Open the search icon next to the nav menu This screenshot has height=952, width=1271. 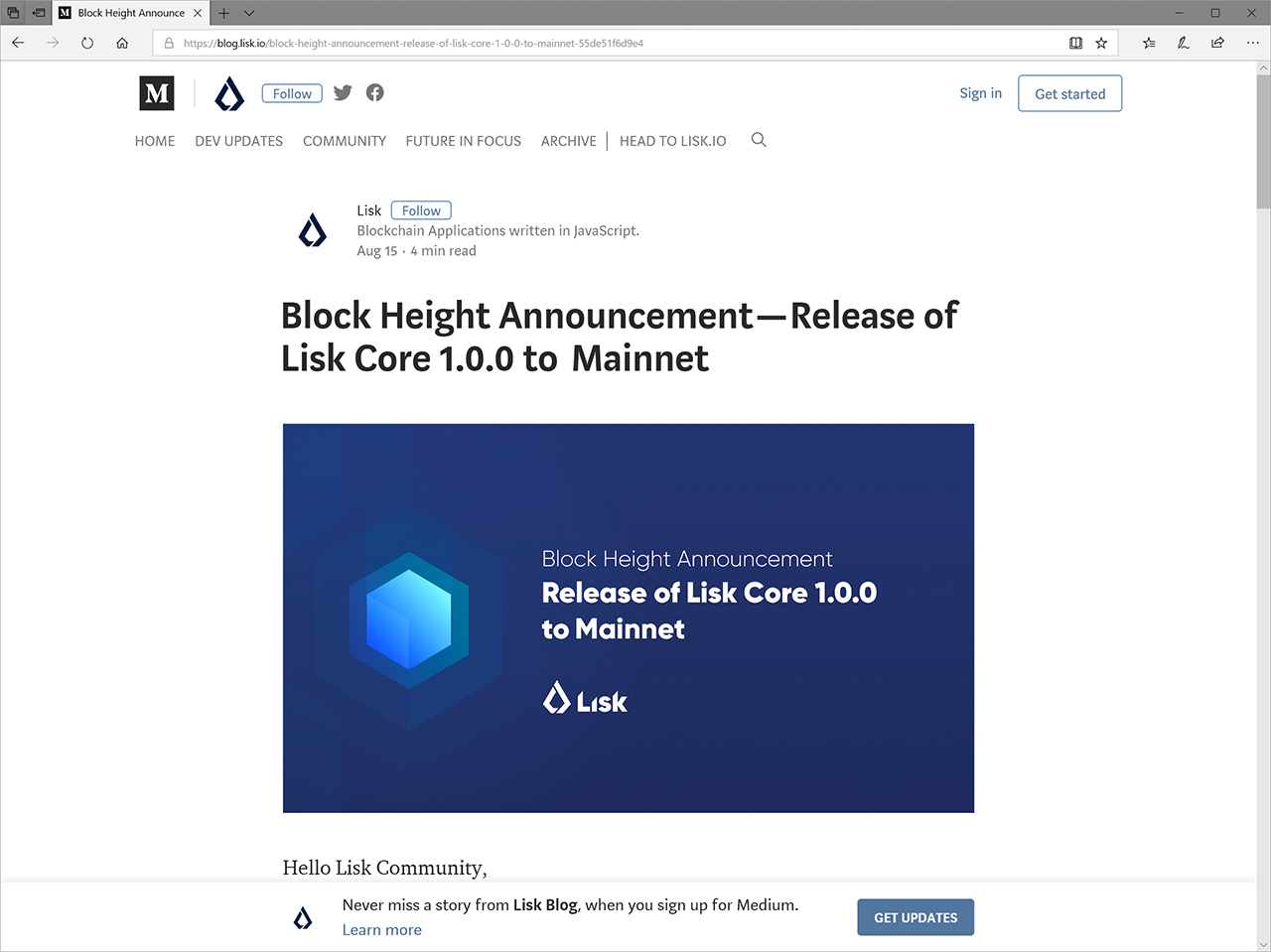pyautogui.click(x=759, y=140)
